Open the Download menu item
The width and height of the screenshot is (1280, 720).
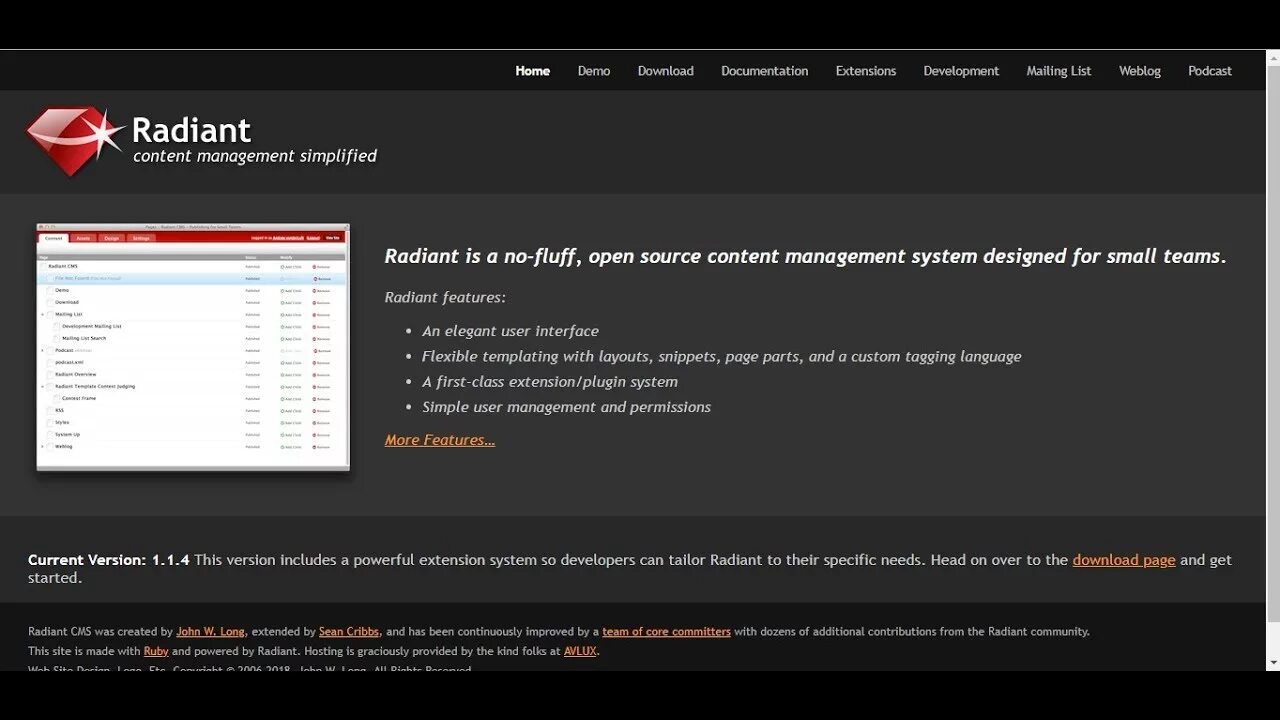(x=666, y=71)
